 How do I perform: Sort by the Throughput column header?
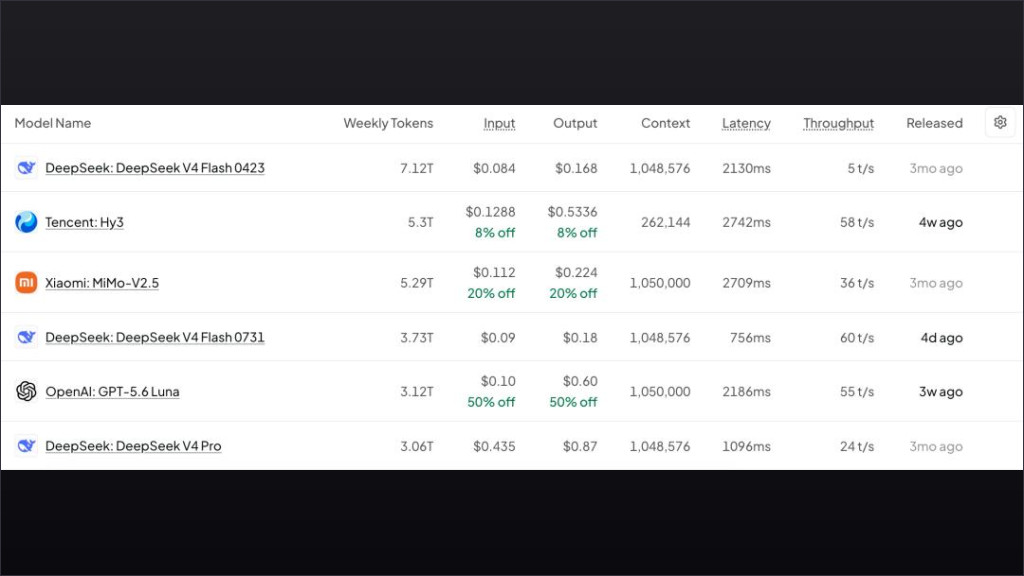pos(838,123)
